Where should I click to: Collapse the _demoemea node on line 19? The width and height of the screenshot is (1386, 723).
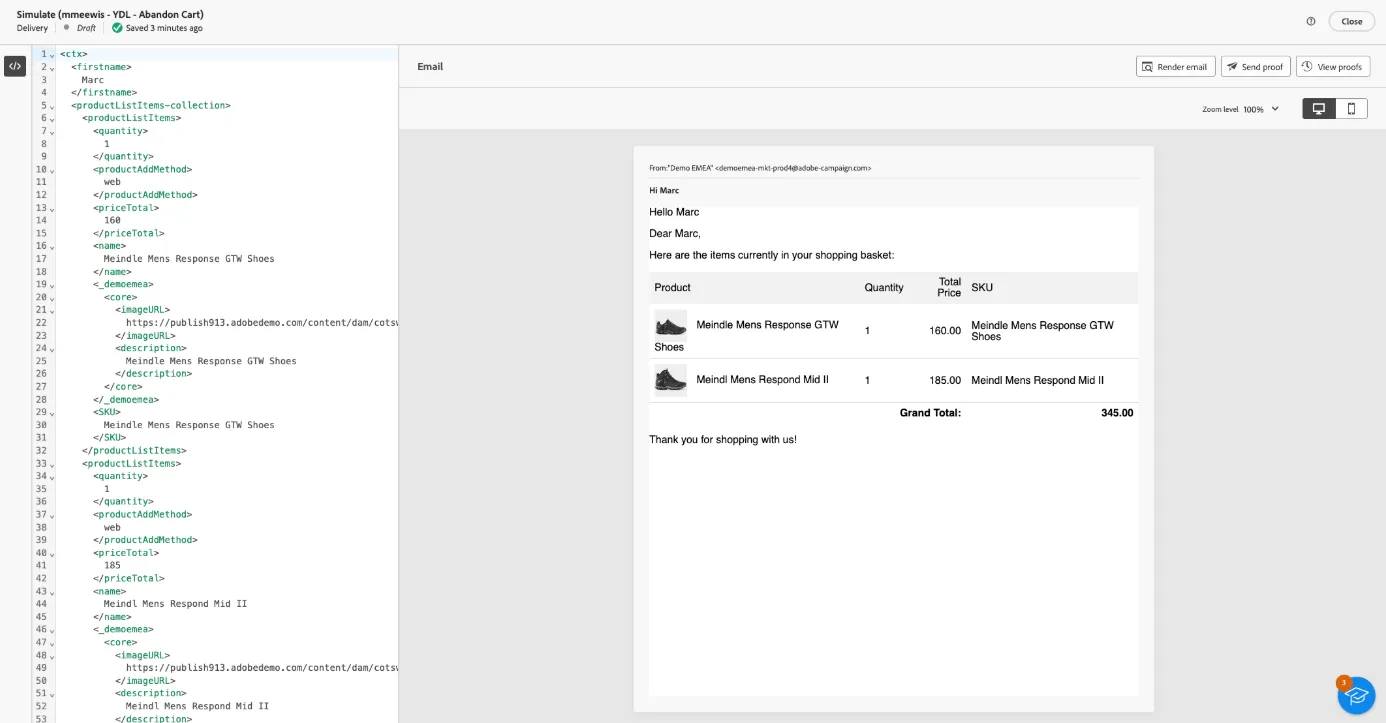pos(51,284)
